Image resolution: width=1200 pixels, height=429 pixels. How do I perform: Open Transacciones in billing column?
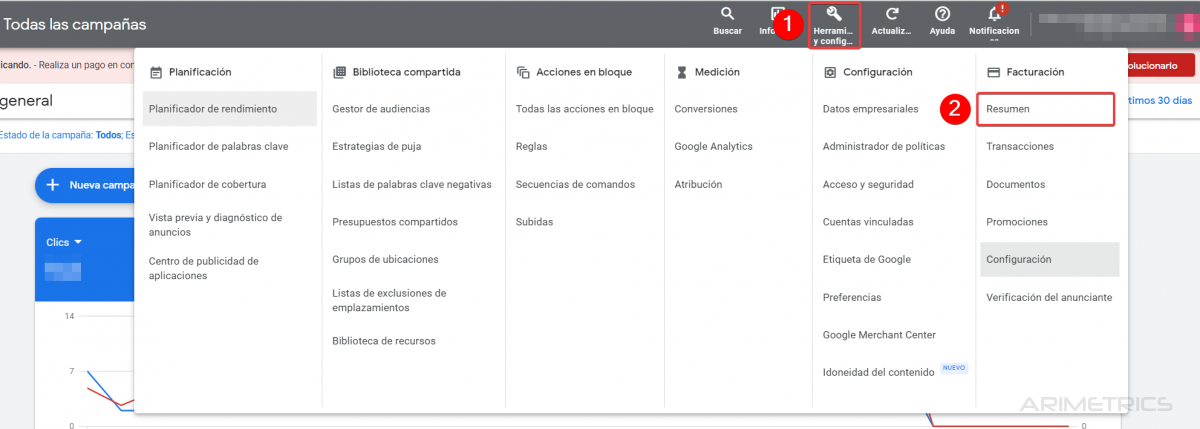tap(1020, 146)
